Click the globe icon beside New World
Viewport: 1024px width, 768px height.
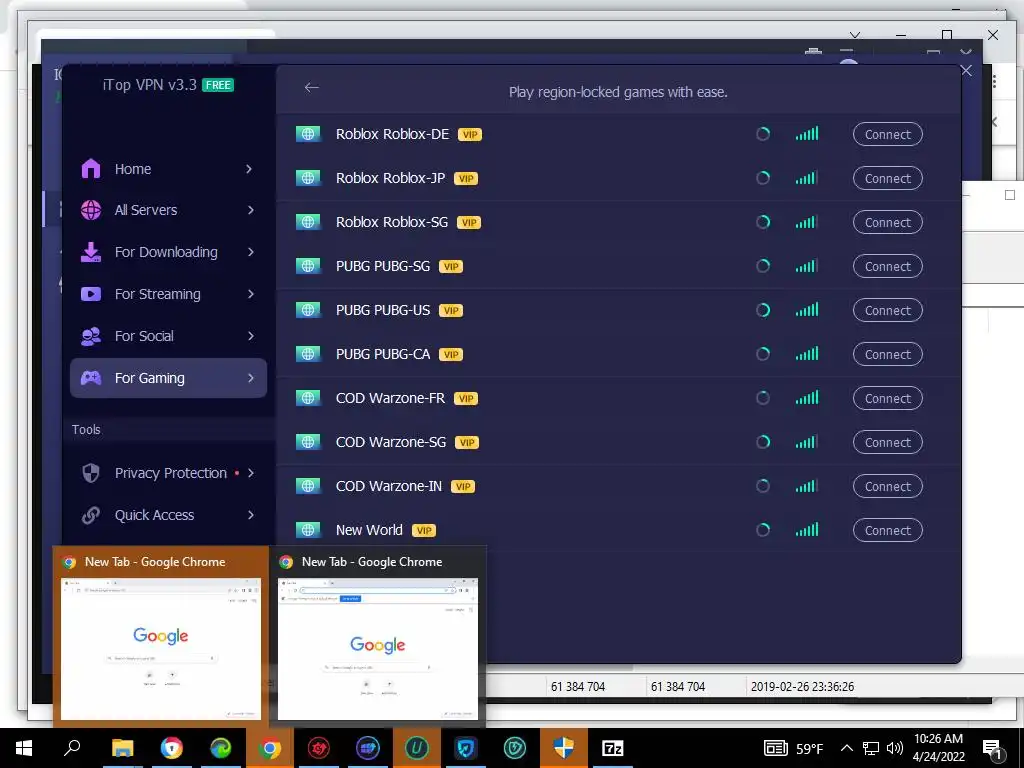point(308,530)
